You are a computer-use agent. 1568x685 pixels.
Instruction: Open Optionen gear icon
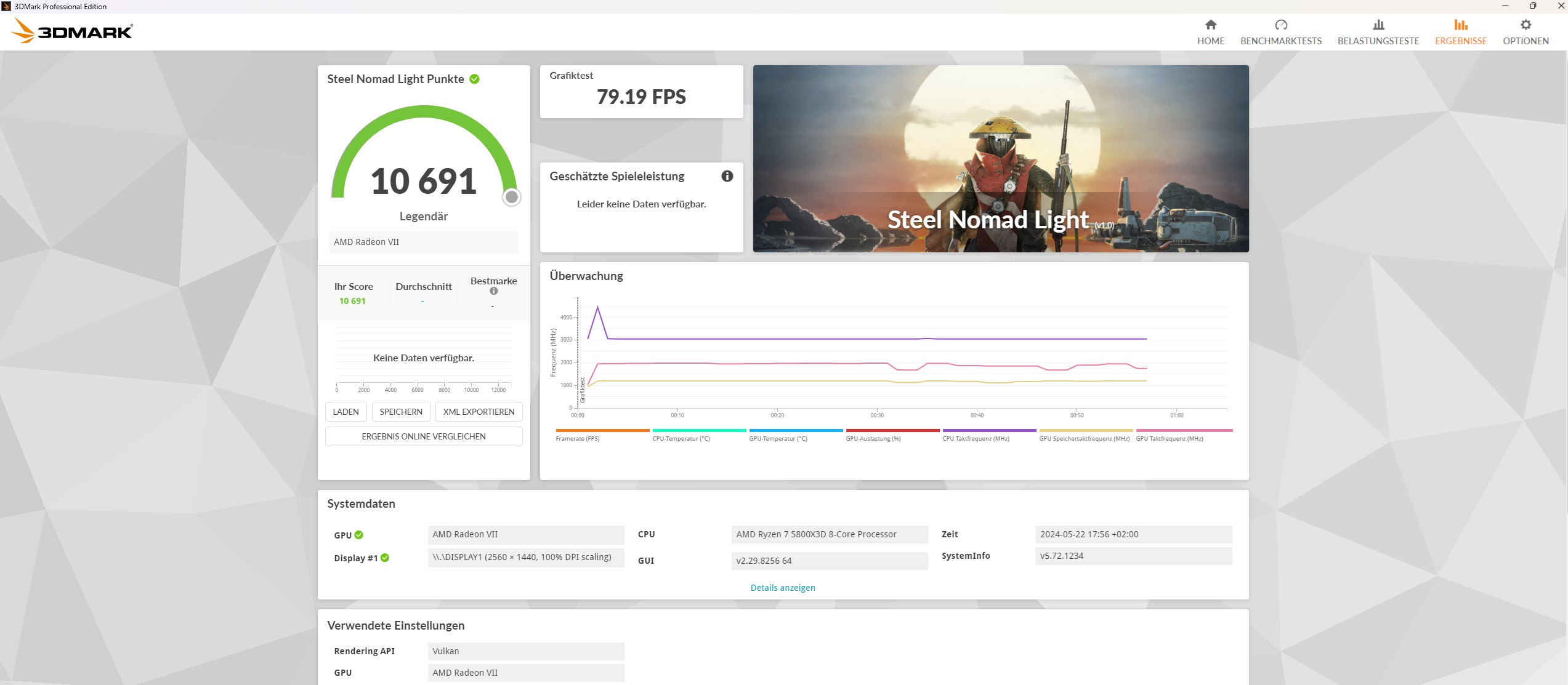tap(1525, 25)
